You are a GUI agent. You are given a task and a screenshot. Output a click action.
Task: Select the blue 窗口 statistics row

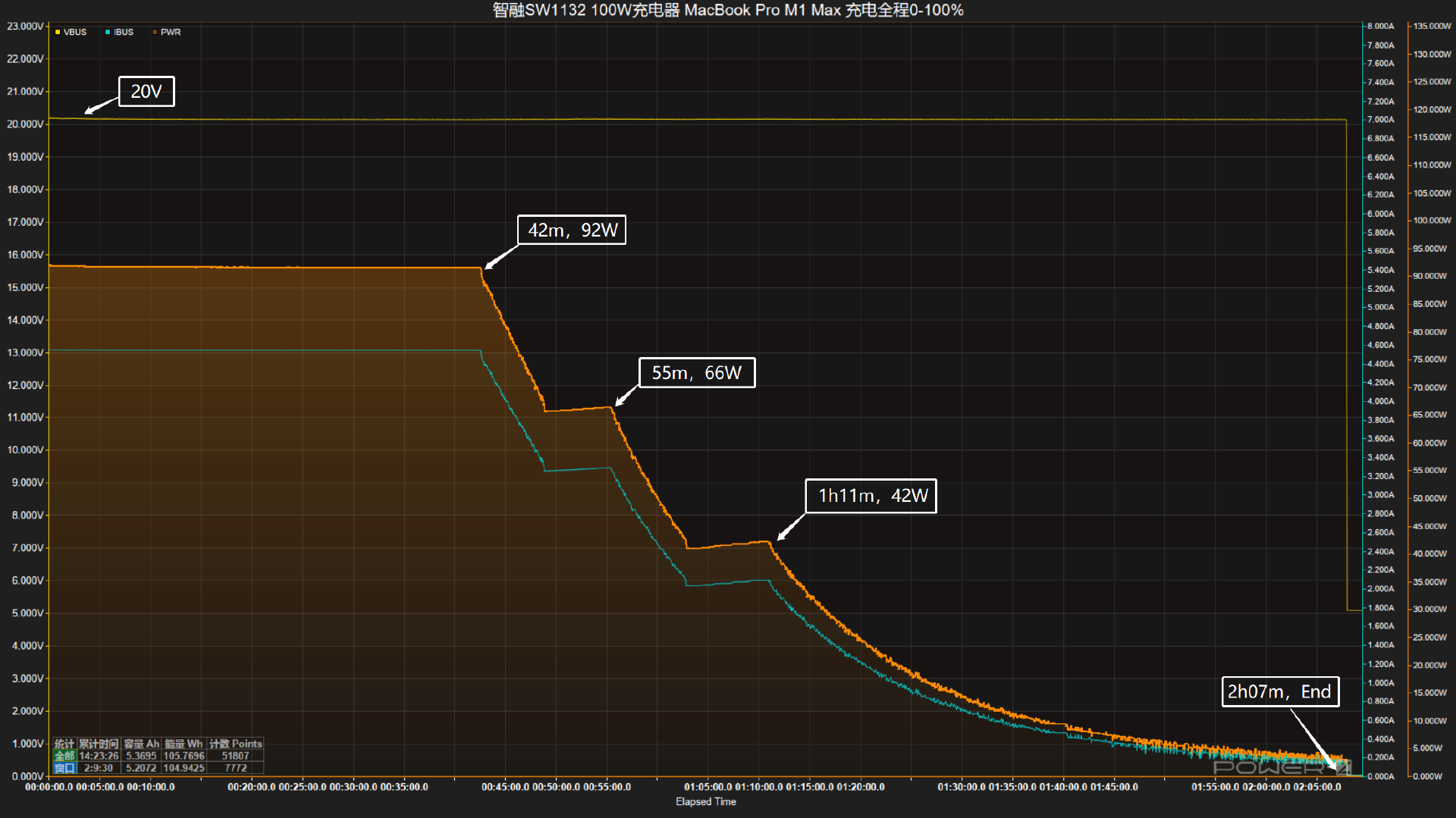[x=64, y=768]
